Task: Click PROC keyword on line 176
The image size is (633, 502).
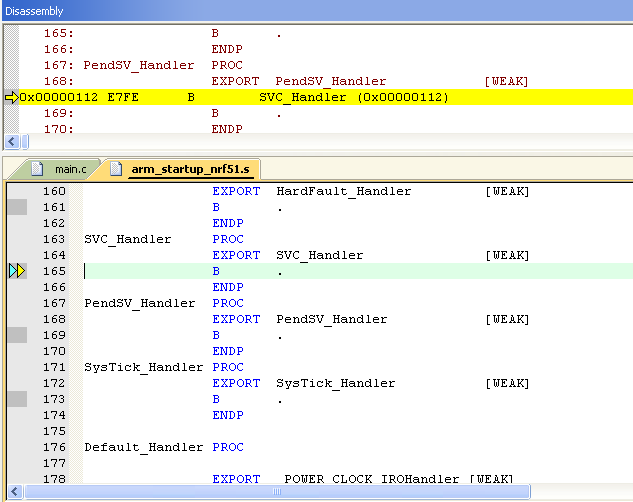Action: click(x=228, y=447)
